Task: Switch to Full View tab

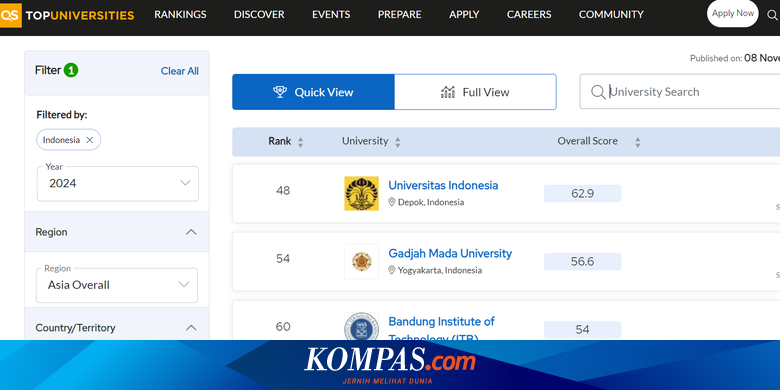Action: (476, 92)
